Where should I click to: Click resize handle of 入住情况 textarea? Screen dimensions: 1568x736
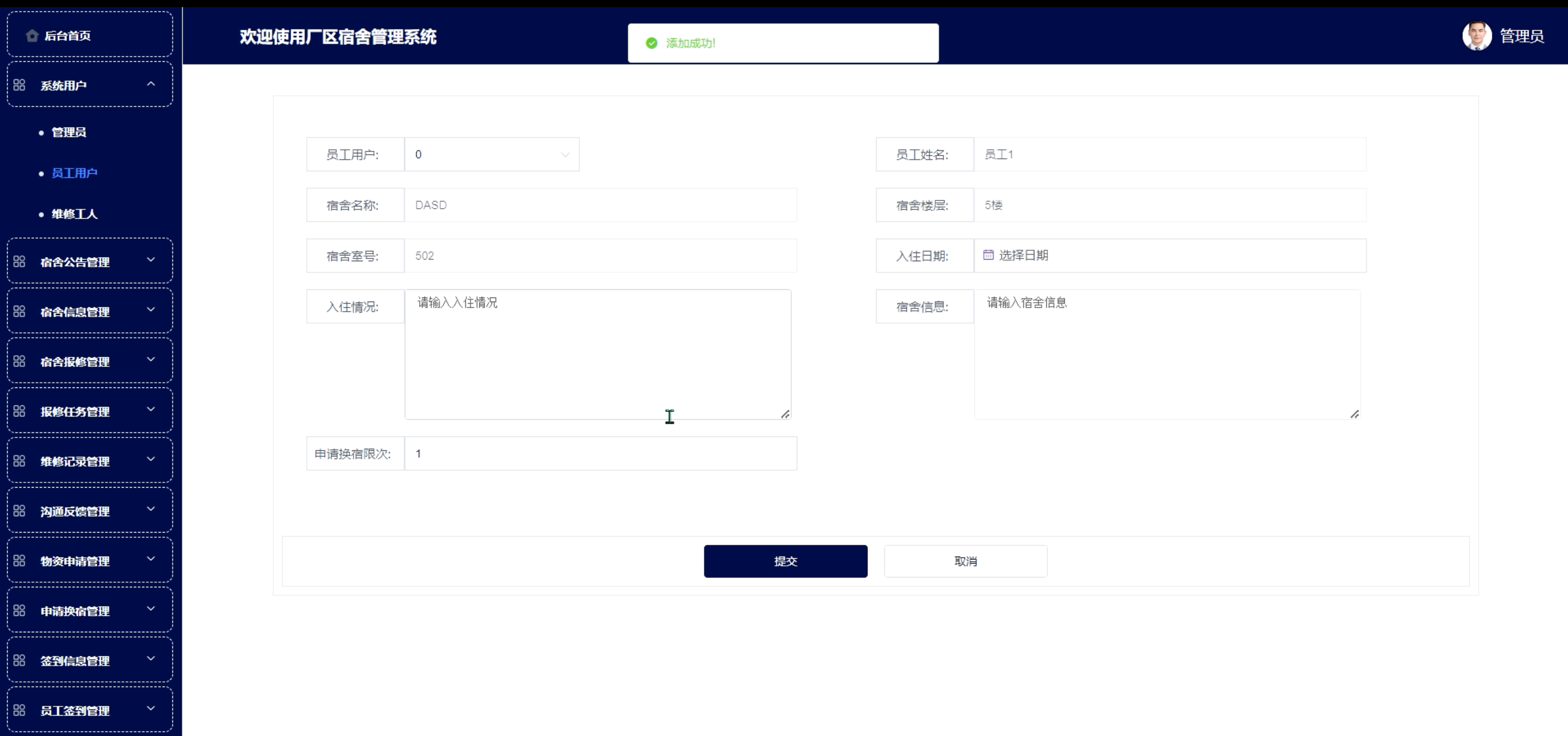click(785, 414)
